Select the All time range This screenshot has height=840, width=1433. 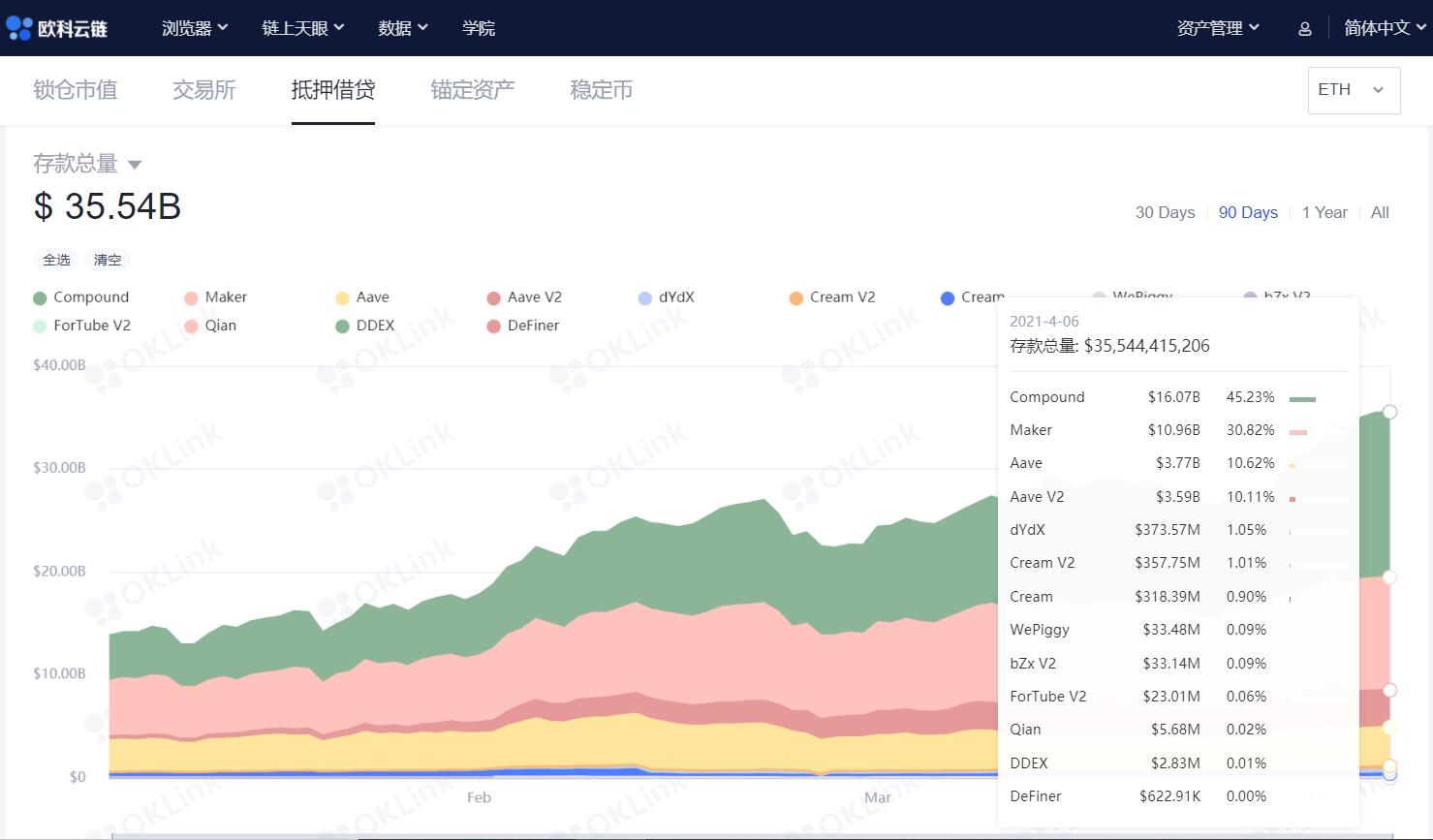[1380, 212]
